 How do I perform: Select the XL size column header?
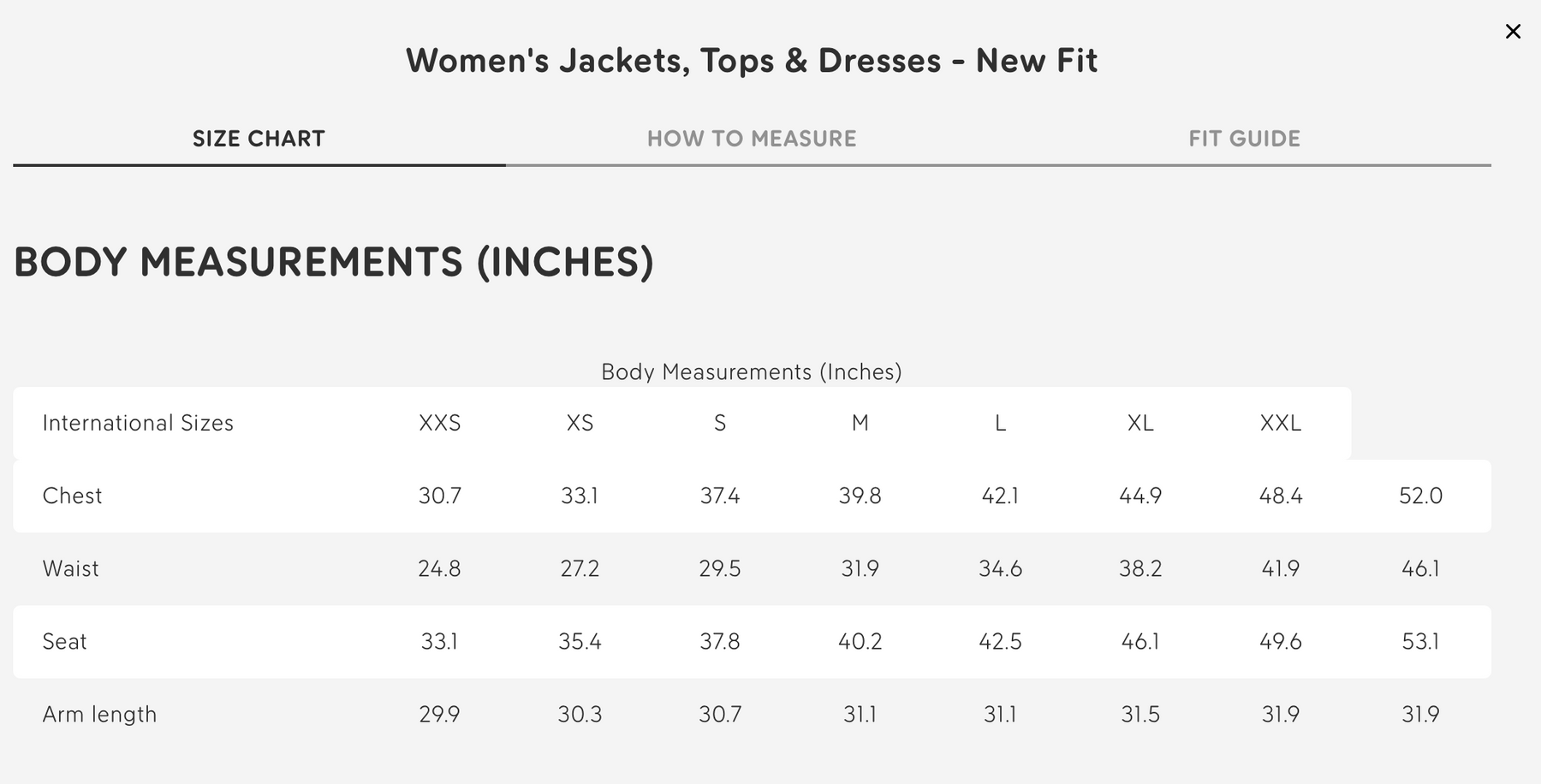click(1140, 423)
